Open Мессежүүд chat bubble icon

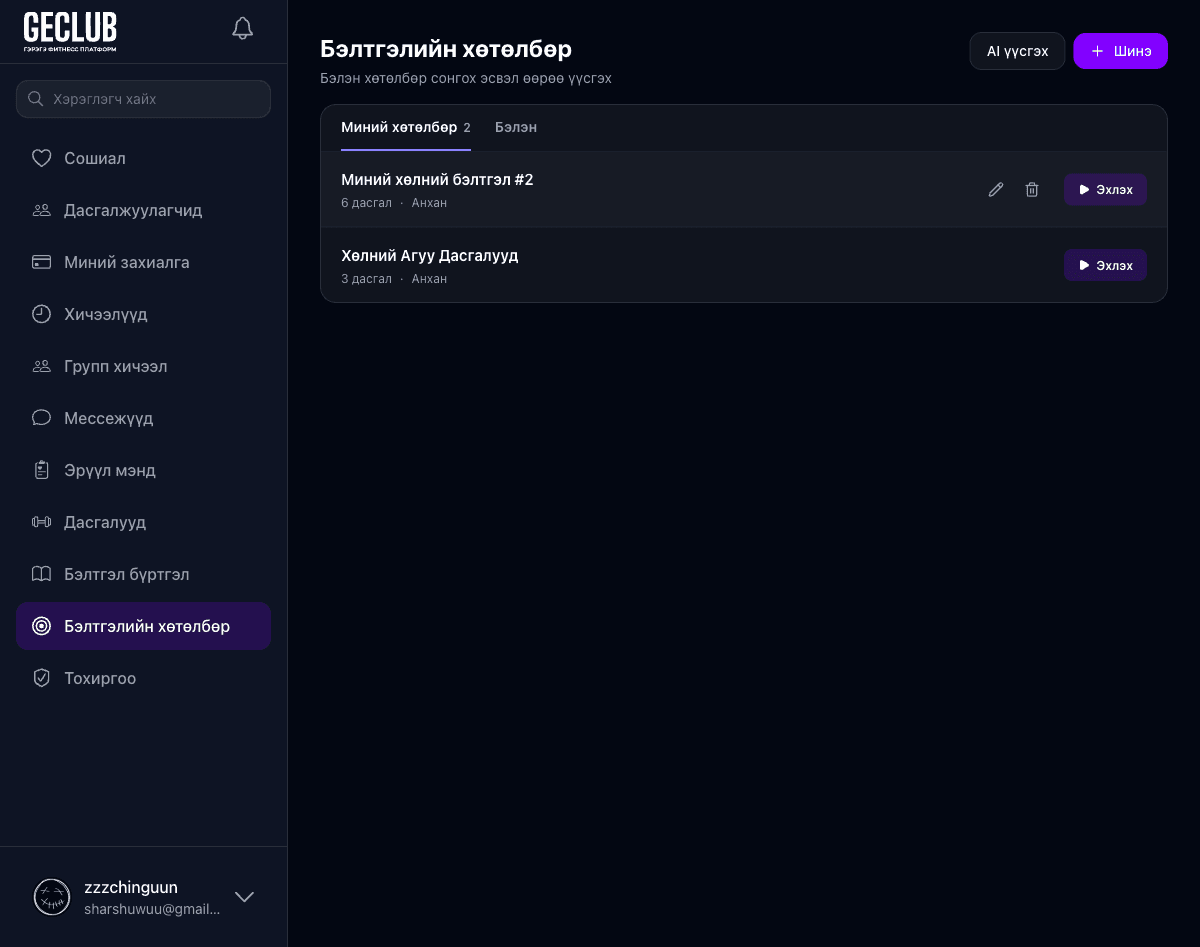pos(41,418)
